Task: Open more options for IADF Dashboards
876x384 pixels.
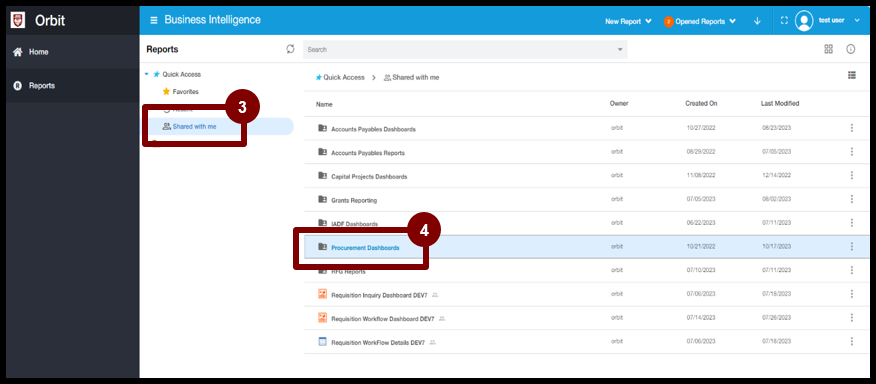Action: 851,222
